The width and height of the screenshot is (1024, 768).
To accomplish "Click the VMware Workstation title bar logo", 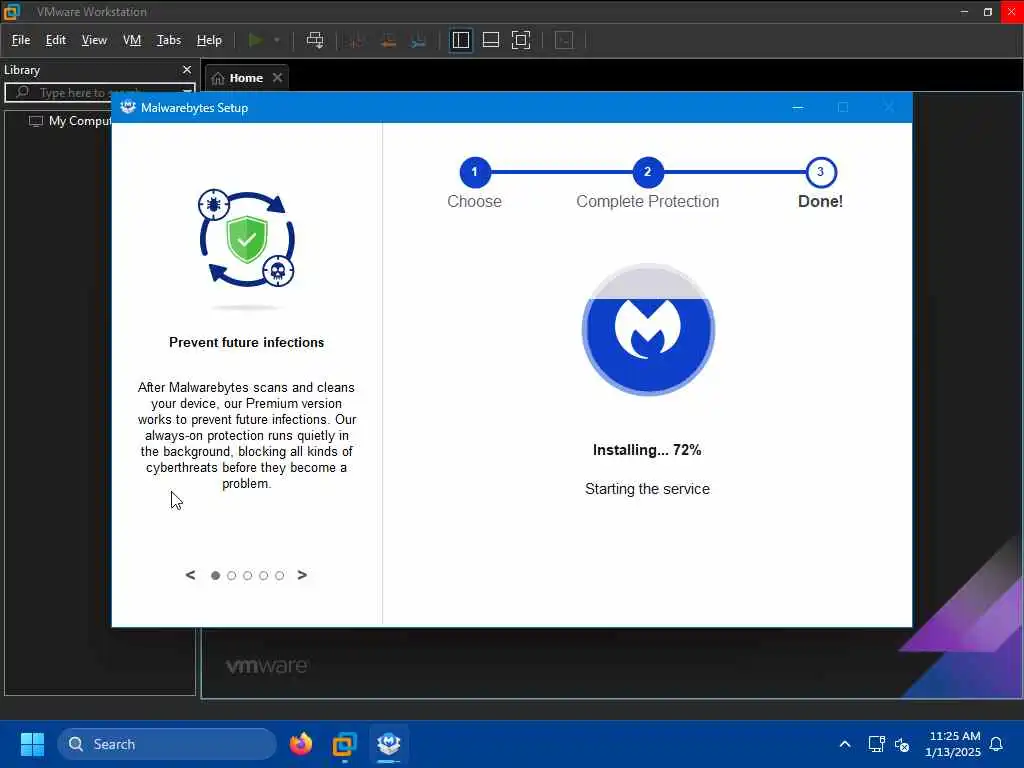I will [x=12, y=11].
